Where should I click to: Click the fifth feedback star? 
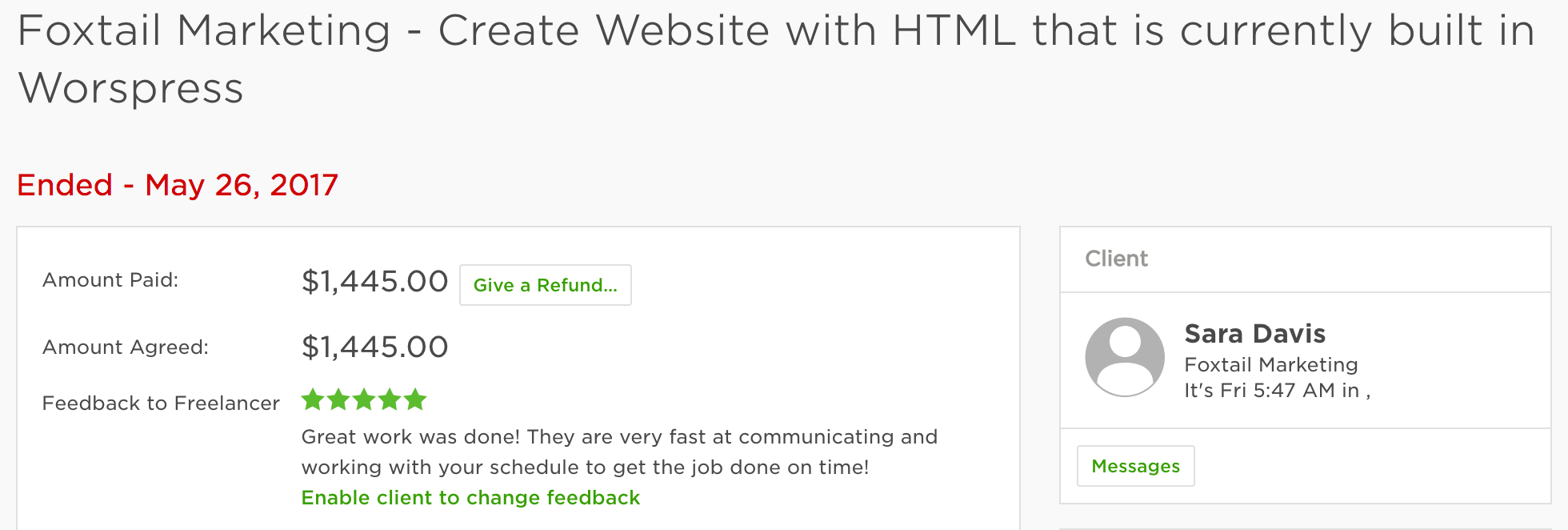click(415, 399)
